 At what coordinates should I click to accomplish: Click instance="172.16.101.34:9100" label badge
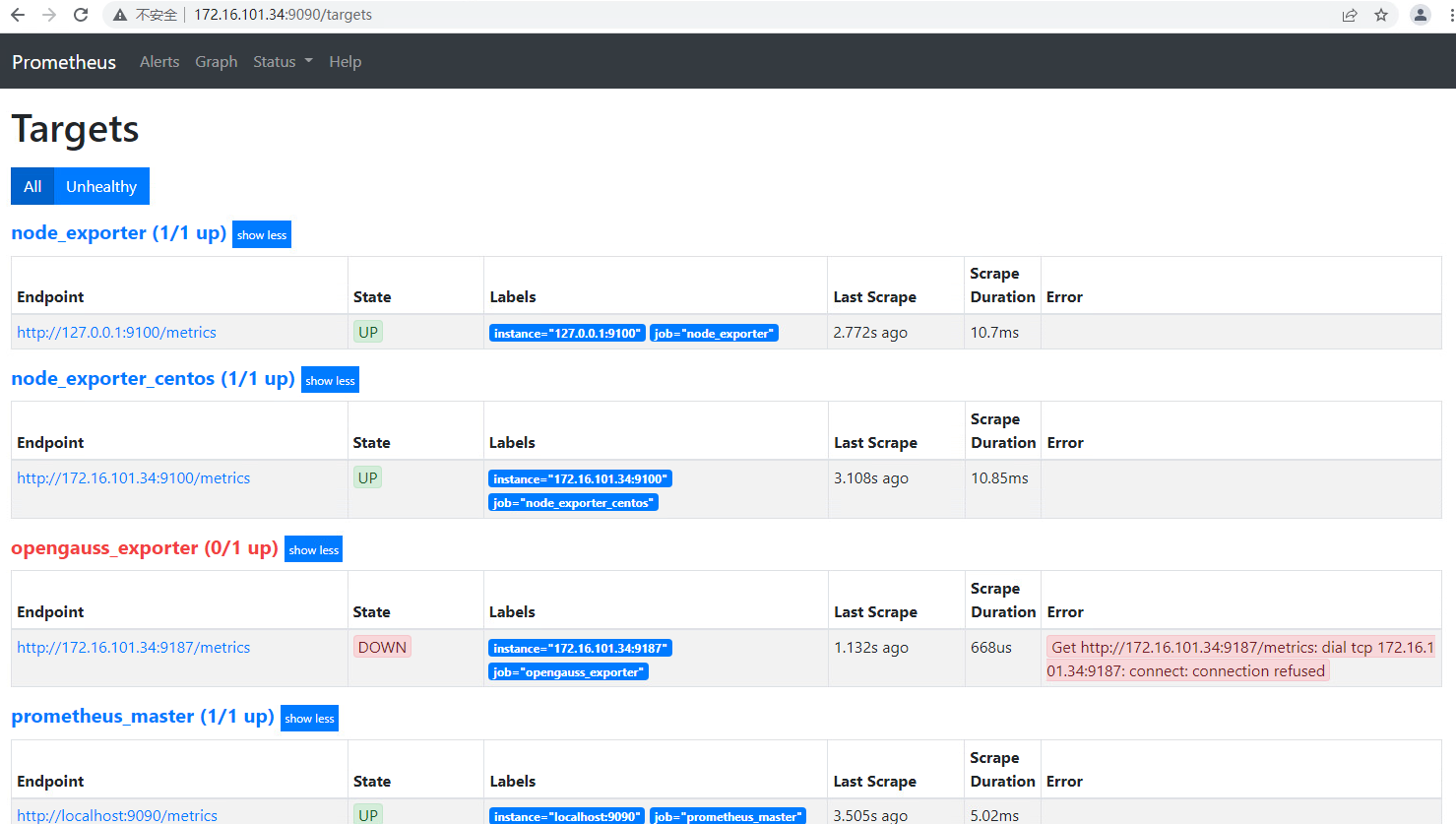pyautogui.click(x=580, y=478)
